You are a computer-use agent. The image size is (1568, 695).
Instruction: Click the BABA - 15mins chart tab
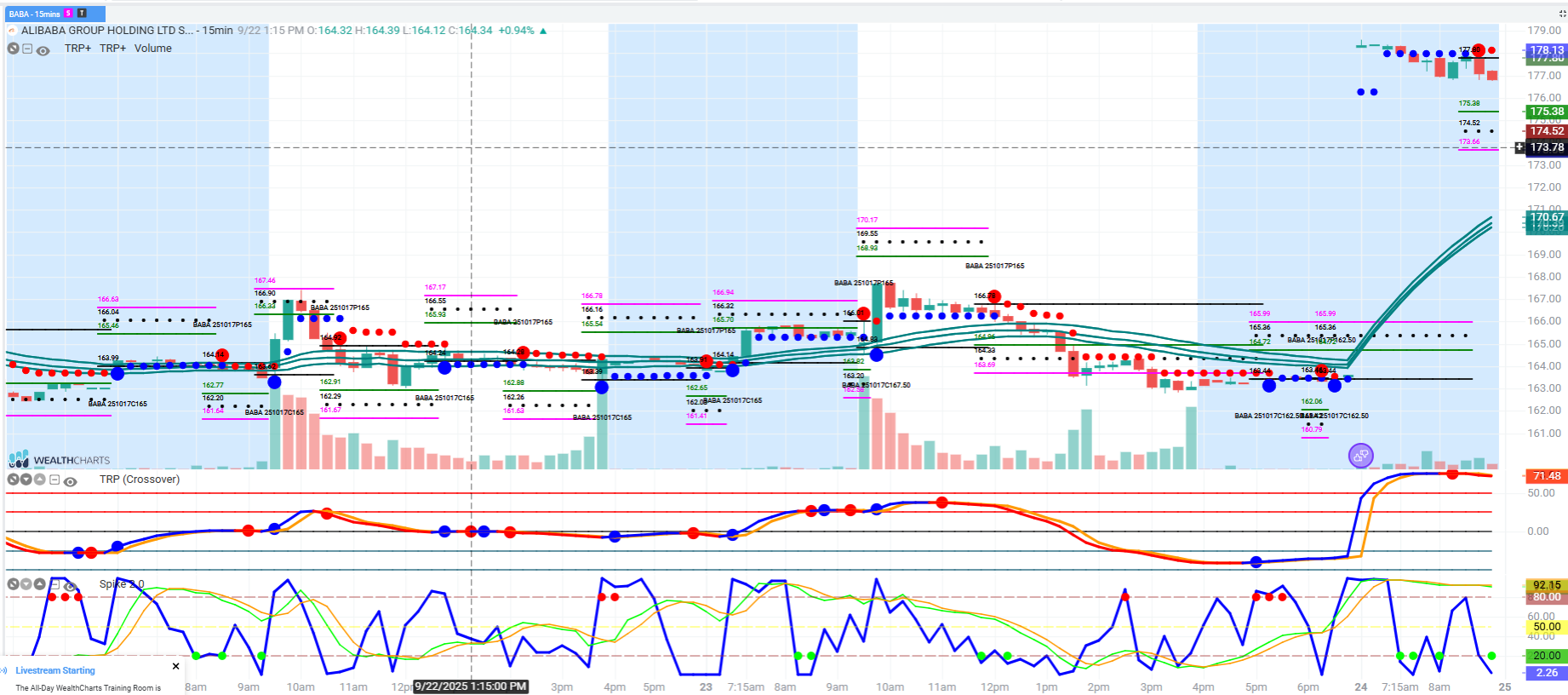point(34,14)
